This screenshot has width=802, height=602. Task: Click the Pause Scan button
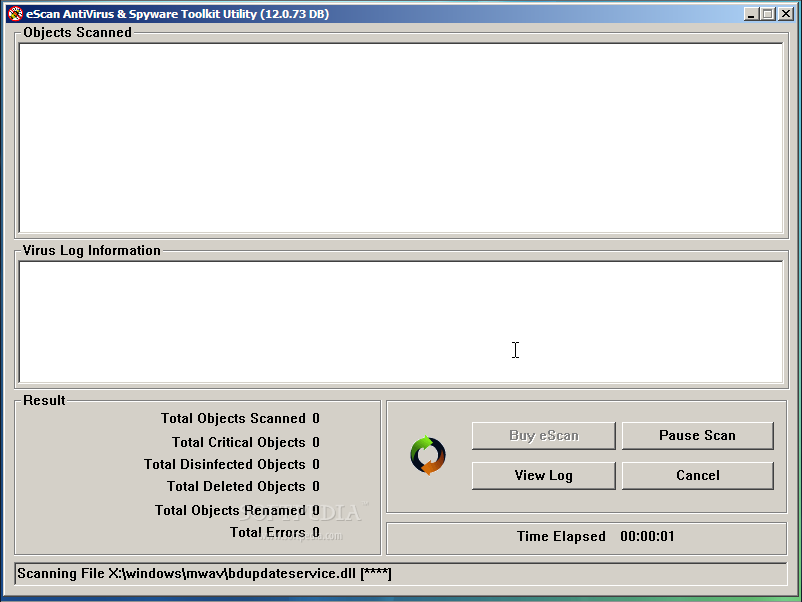tap(697, 435)
